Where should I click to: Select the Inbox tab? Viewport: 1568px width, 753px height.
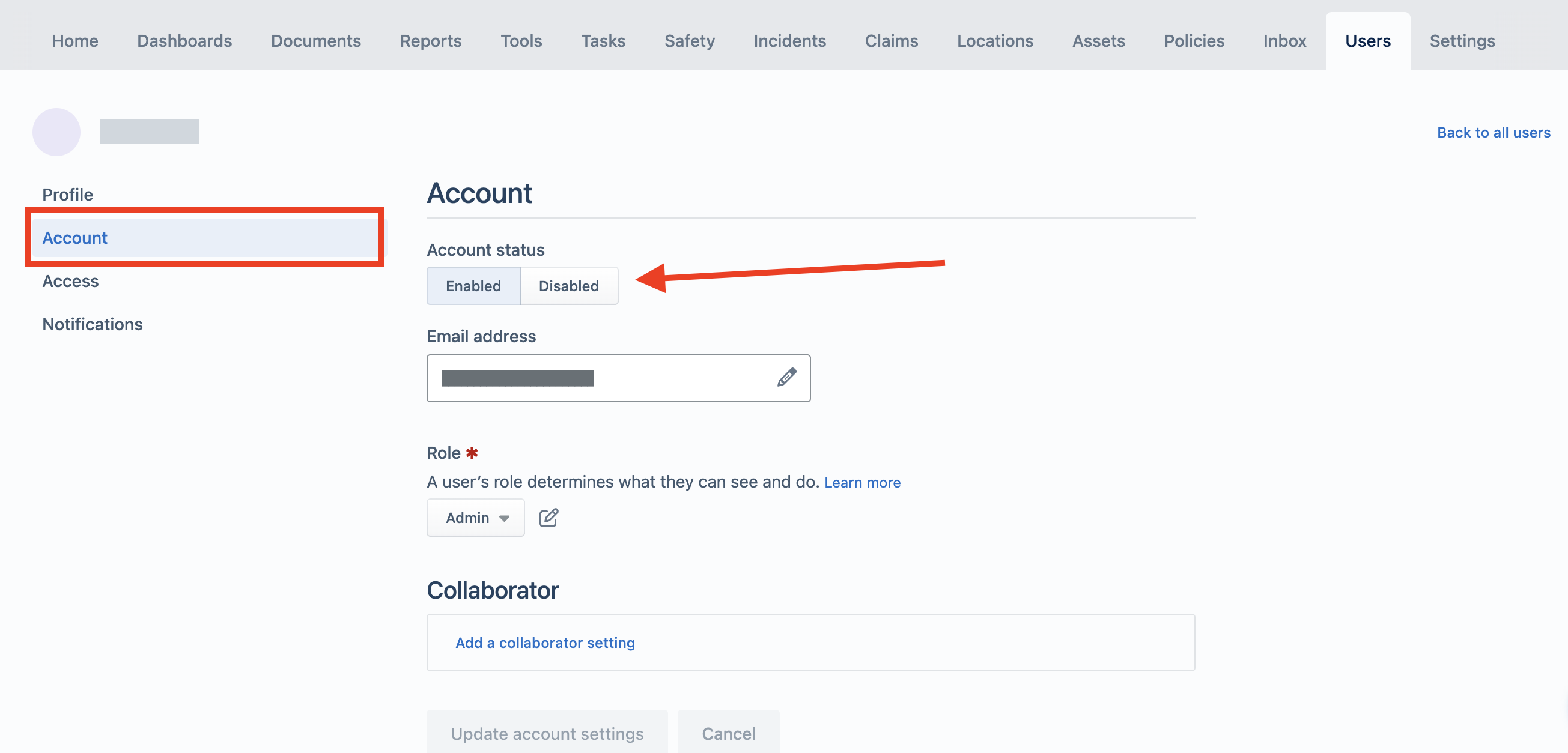coord(1284,41)
